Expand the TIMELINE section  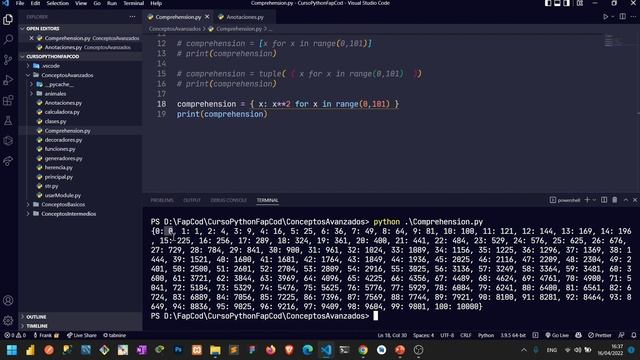37,326
